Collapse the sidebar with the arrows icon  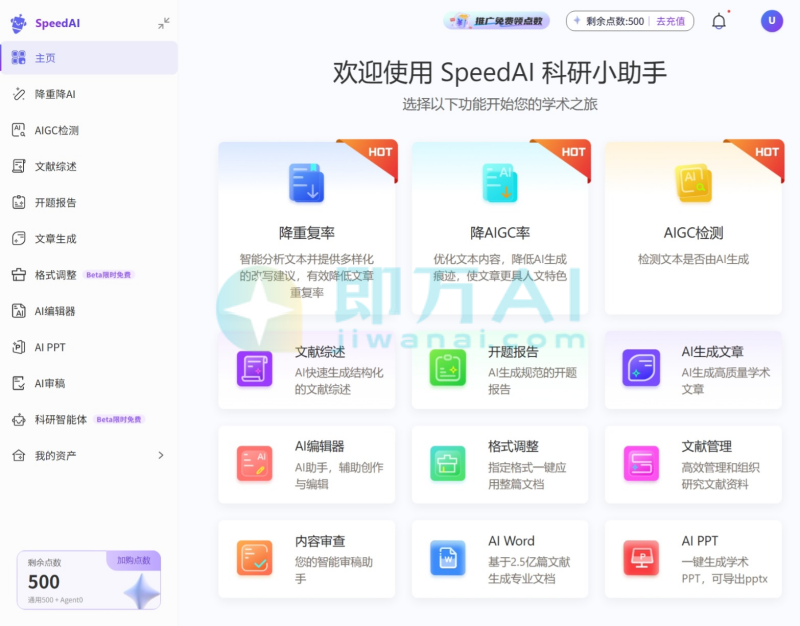tap(161, 20)
